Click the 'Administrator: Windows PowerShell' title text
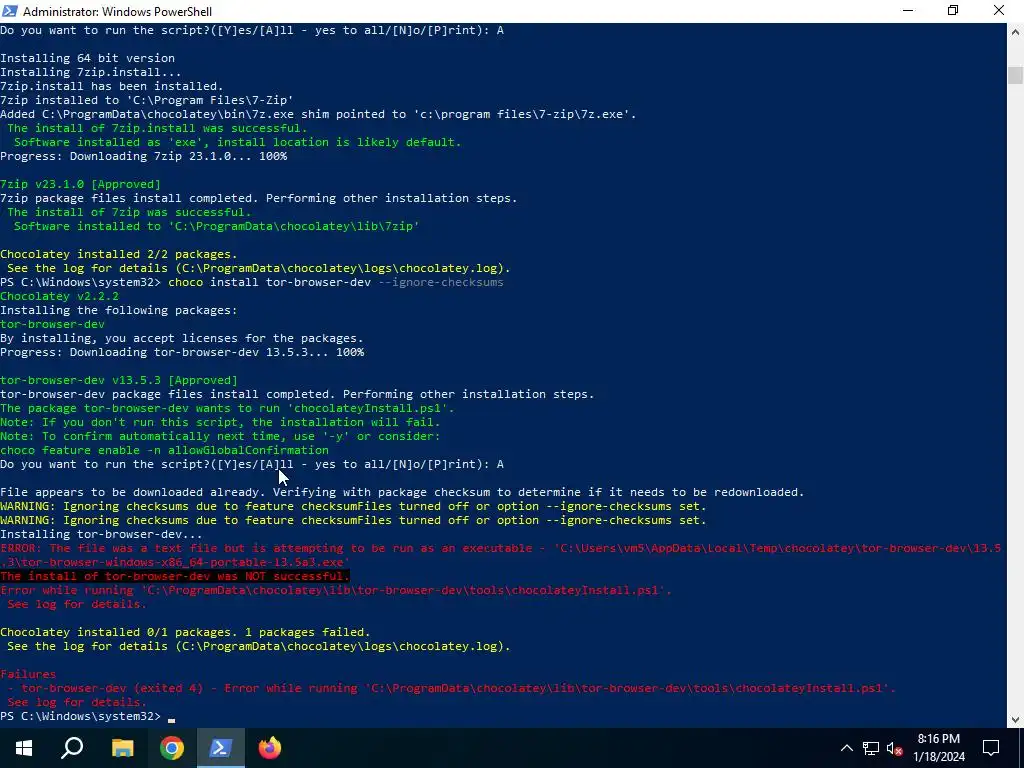 pos(118,11)
